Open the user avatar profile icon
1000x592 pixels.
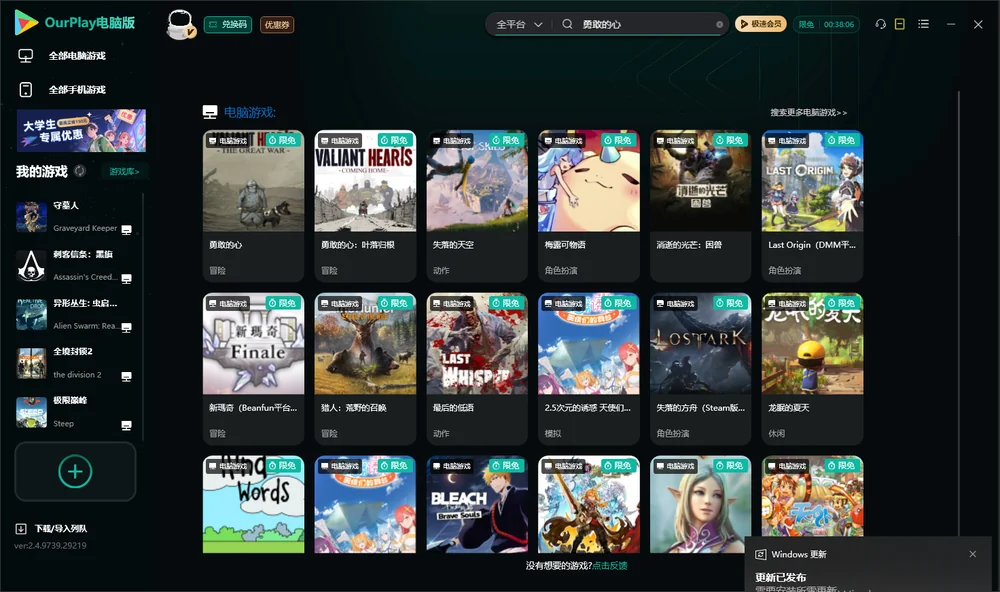(x=180, y=24)
